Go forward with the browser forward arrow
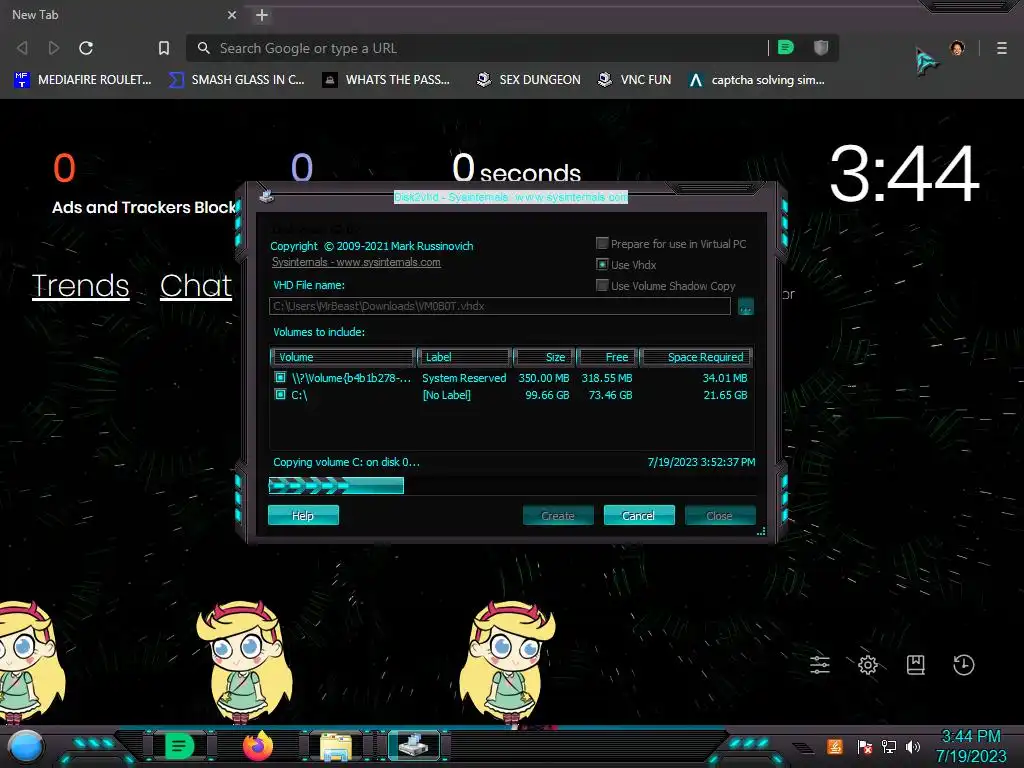Viewport: 1024px width, 768px height. coord(54,48)
